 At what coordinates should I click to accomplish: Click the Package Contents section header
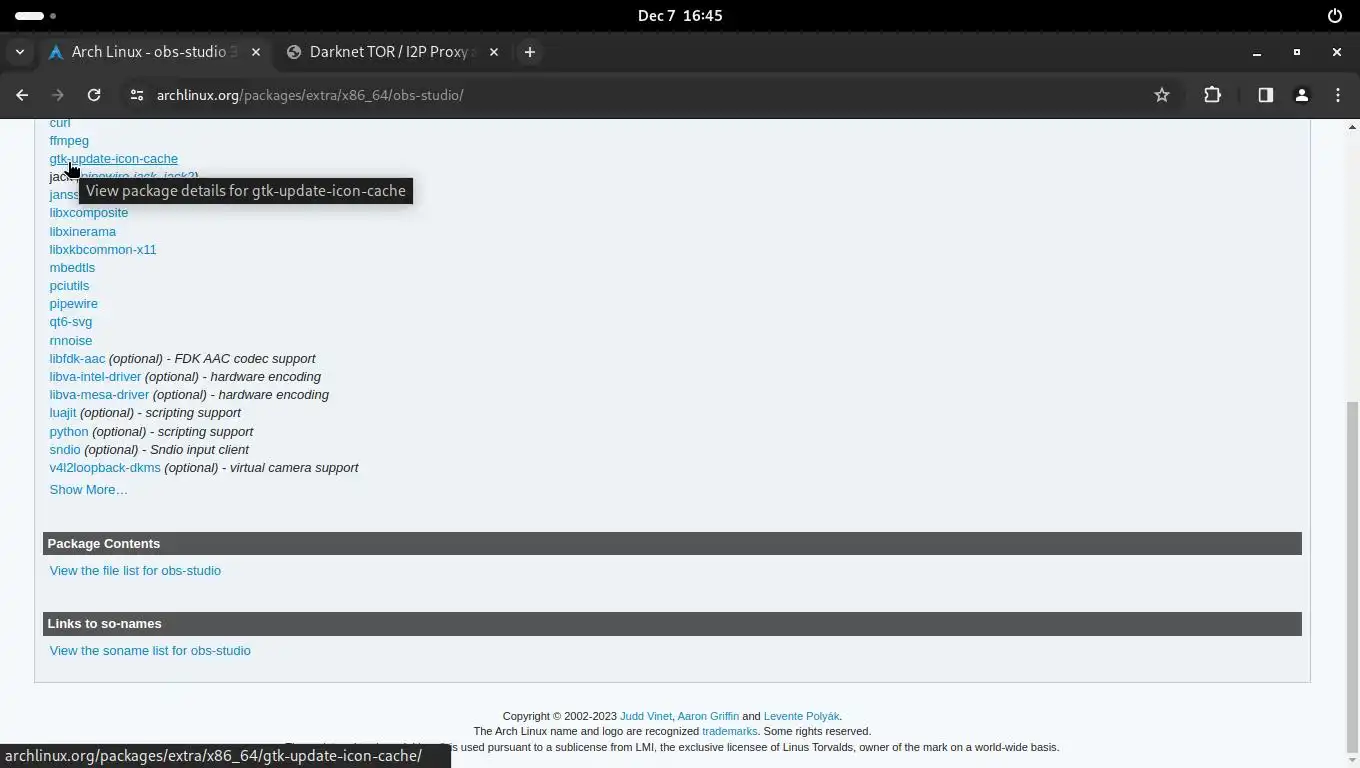672,544
